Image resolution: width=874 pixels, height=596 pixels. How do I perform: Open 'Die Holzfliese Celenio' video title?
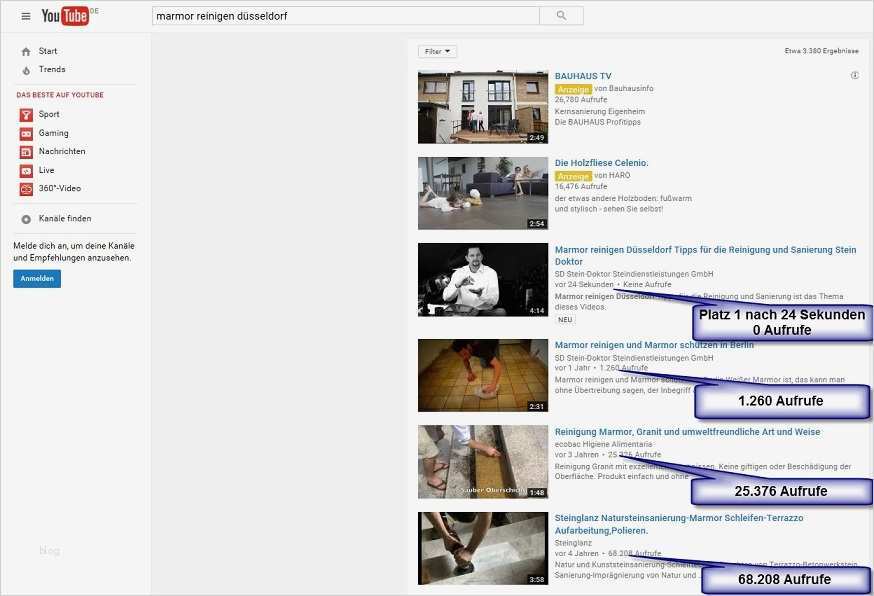tap(601, 163)
